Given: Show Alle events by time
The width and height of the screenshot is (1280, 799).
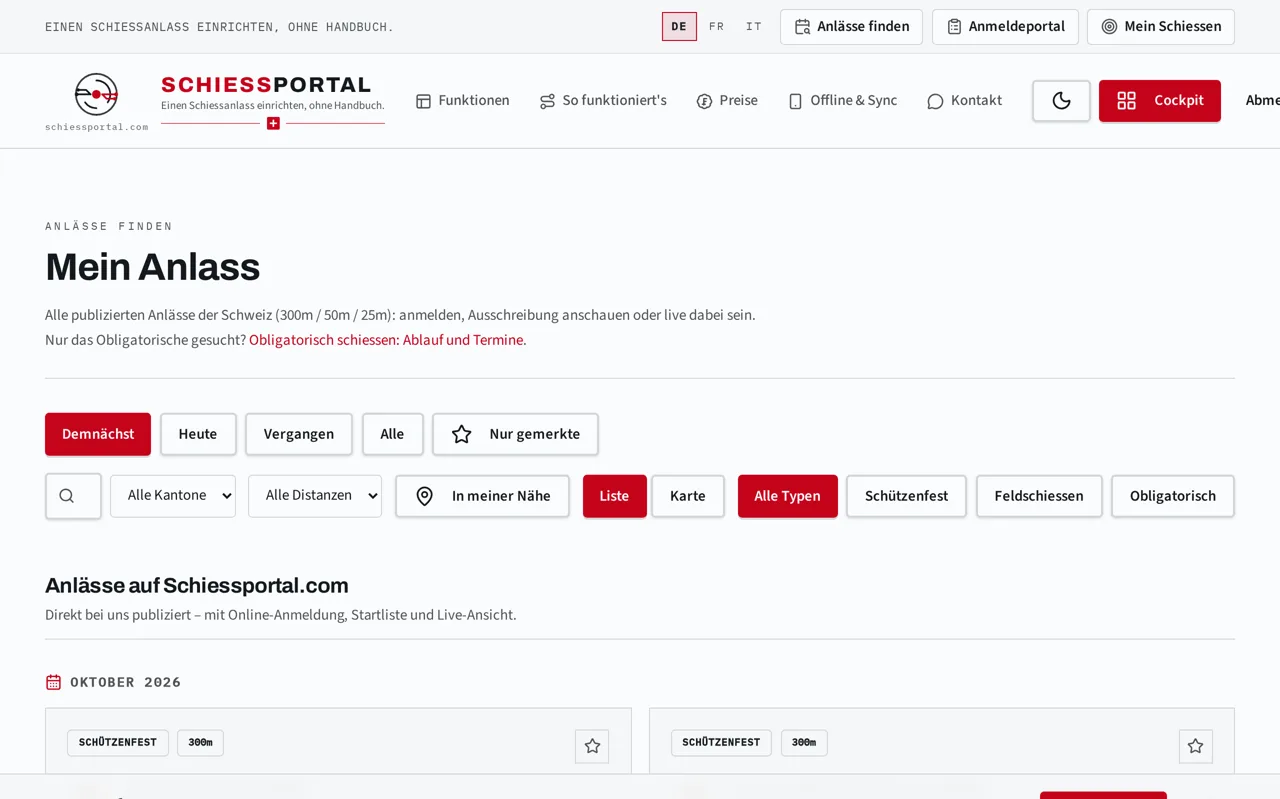Looking at the screenshot, I should pos(392,434).
